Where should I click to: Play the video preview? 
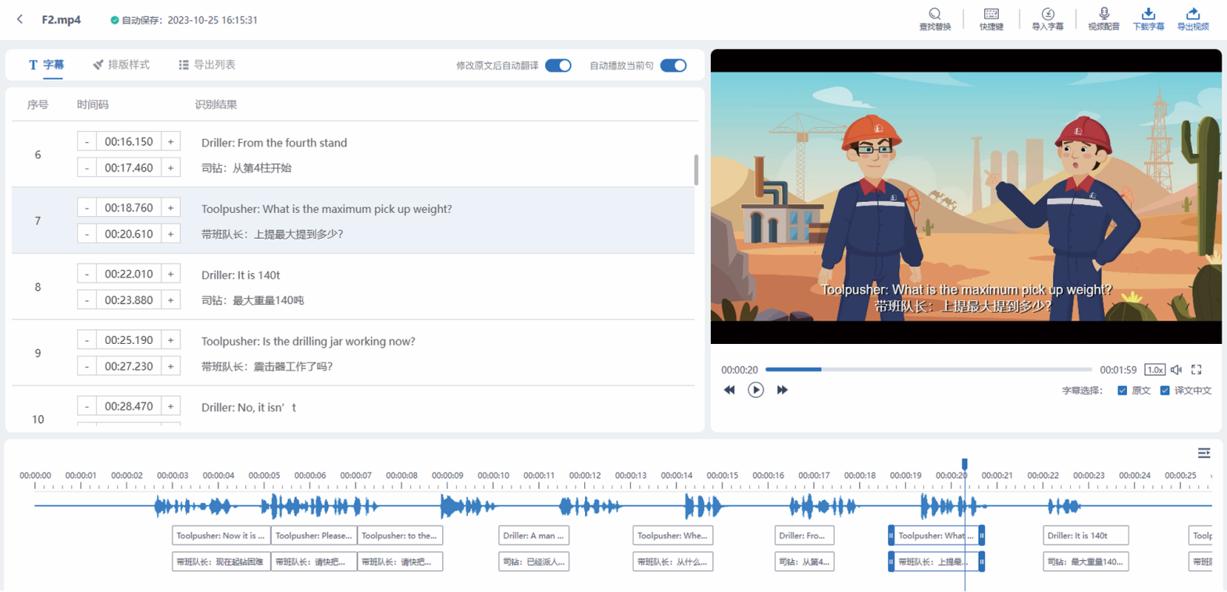(x=756, y=390)
